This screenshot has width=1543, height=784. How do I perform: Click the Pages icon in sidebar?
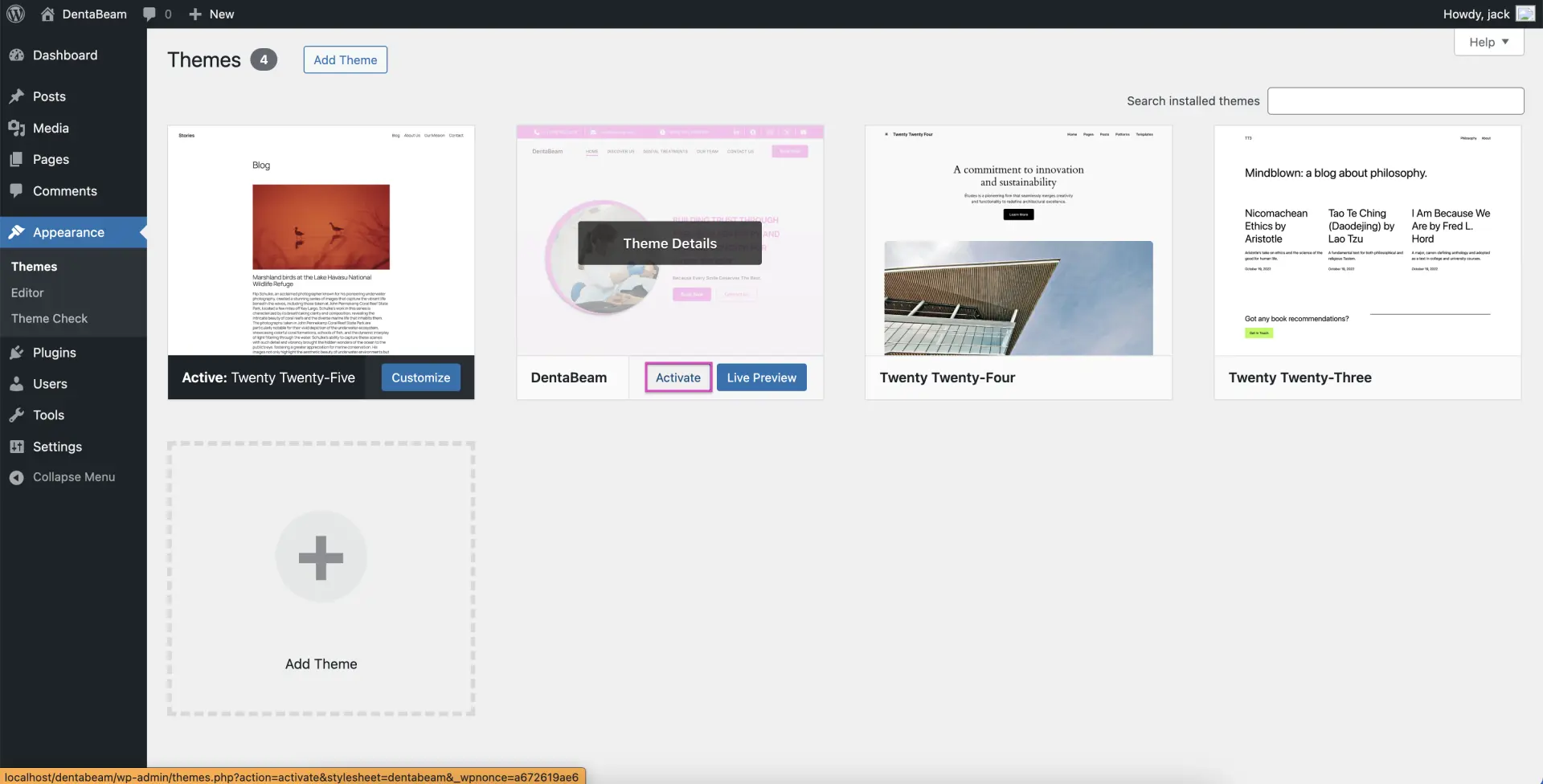pyautogui.click(x=16, y=159)
